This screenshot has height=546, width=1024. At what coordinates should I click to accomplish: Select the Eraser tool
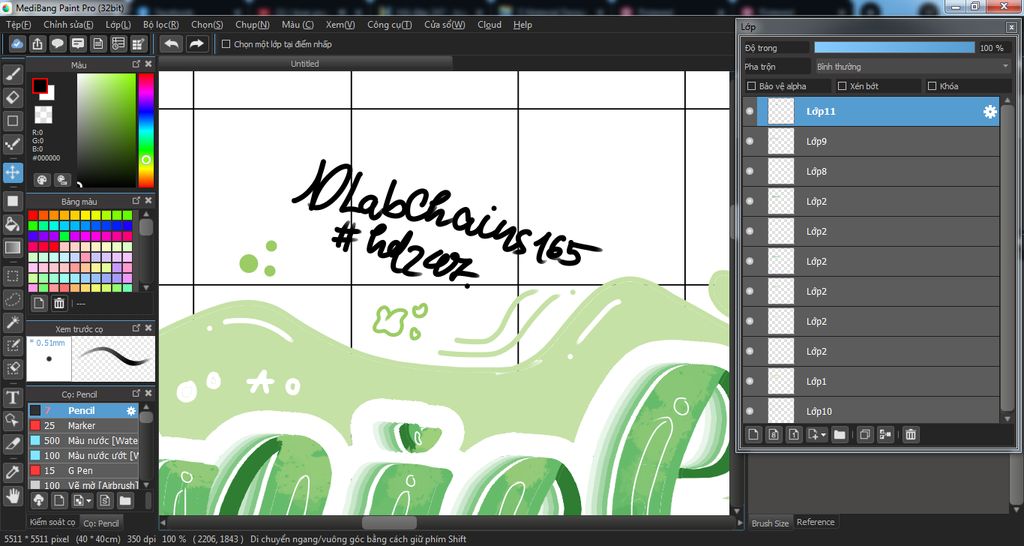pos(12,97)
